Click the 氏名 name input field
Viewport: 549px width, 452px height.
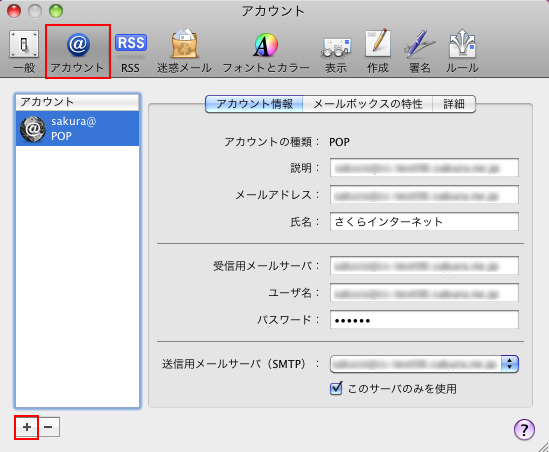tap(424, 222)
